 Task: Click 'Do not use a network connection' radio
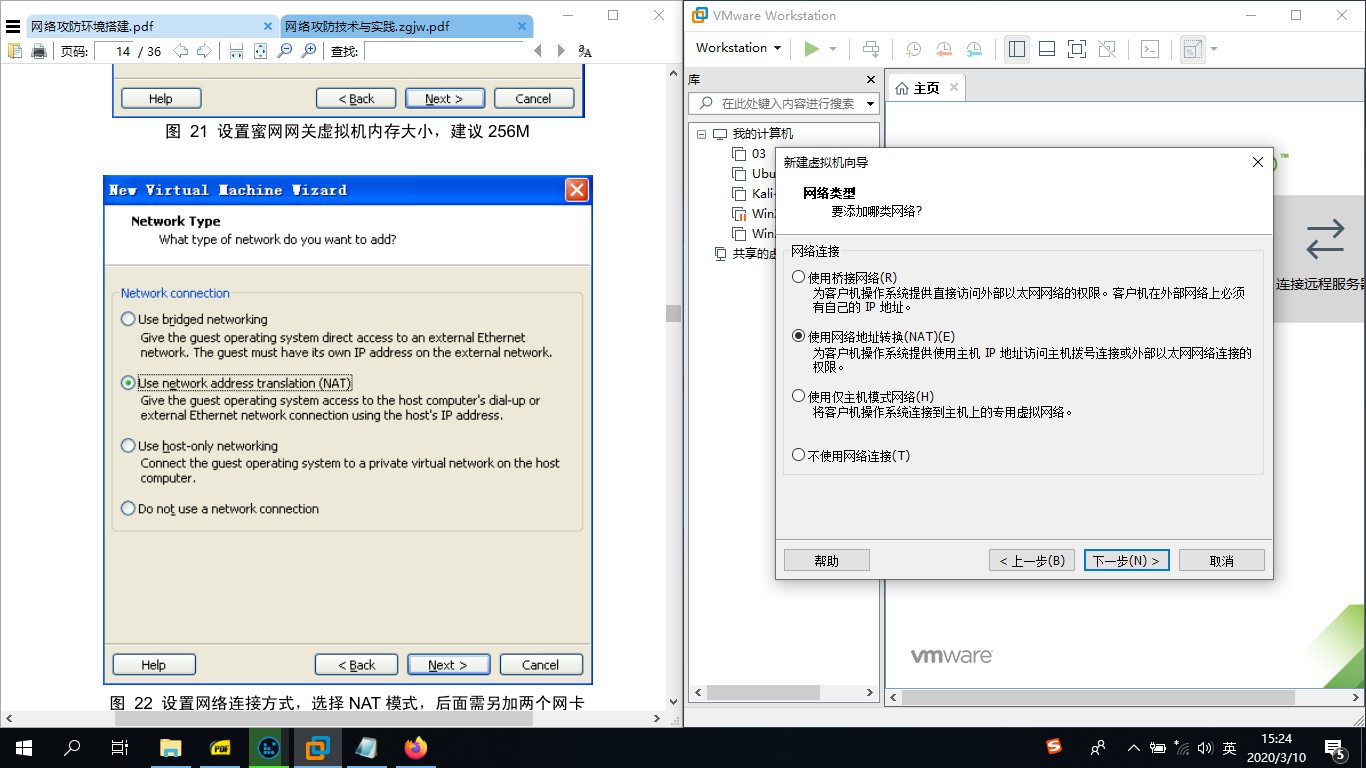tap(128, 508)
